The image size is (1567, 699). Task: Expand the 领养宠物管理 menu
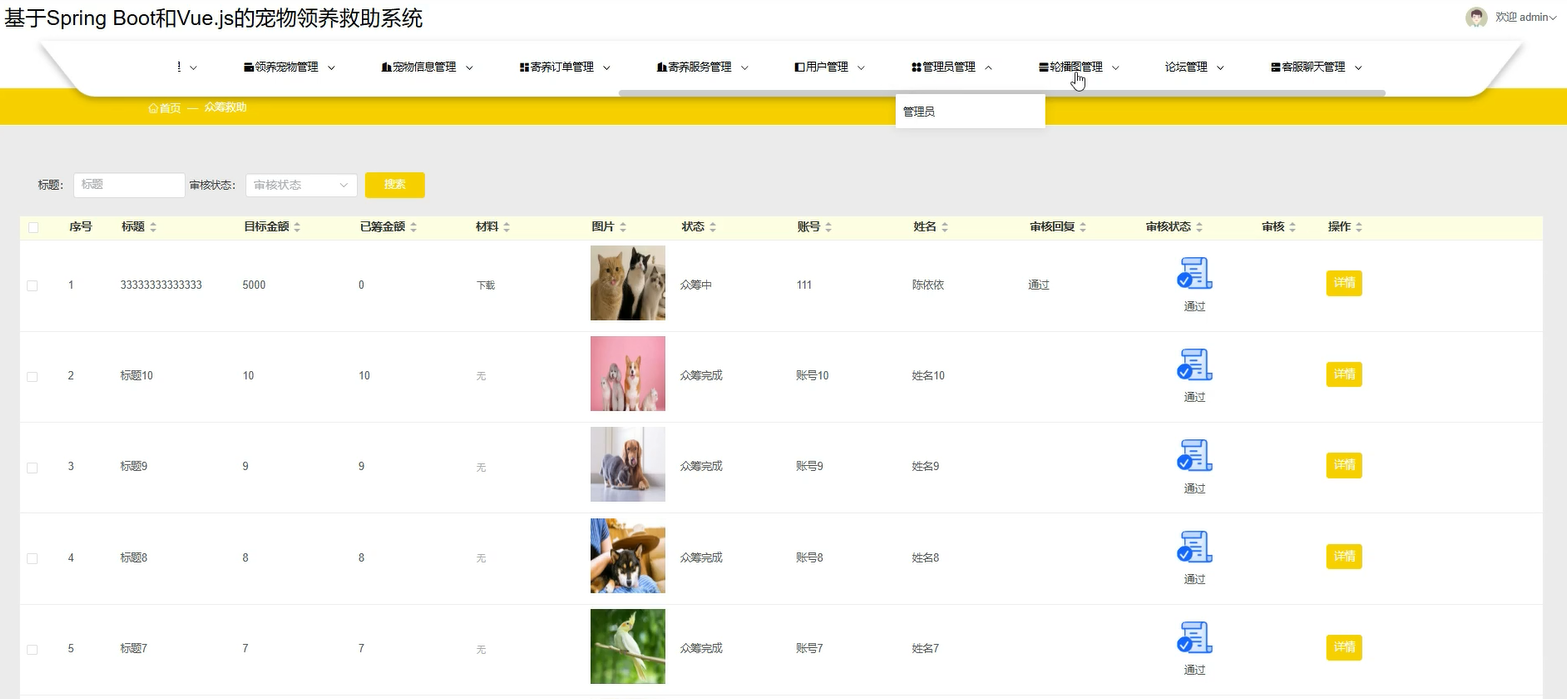click(x=290, y=67)
